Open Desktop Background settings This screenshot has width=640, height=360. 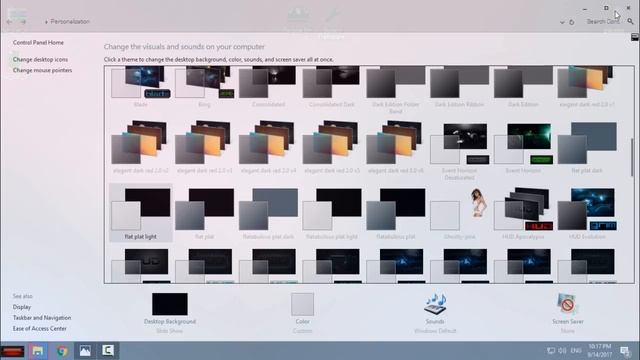pyautogui.click(x=170, y=304)
